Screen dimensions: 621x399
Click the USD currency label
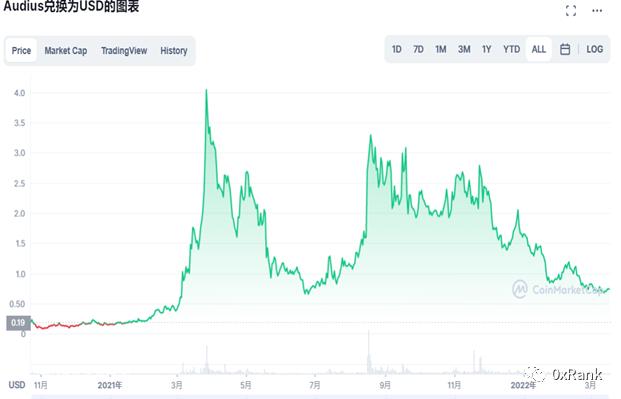coord(17,385)
